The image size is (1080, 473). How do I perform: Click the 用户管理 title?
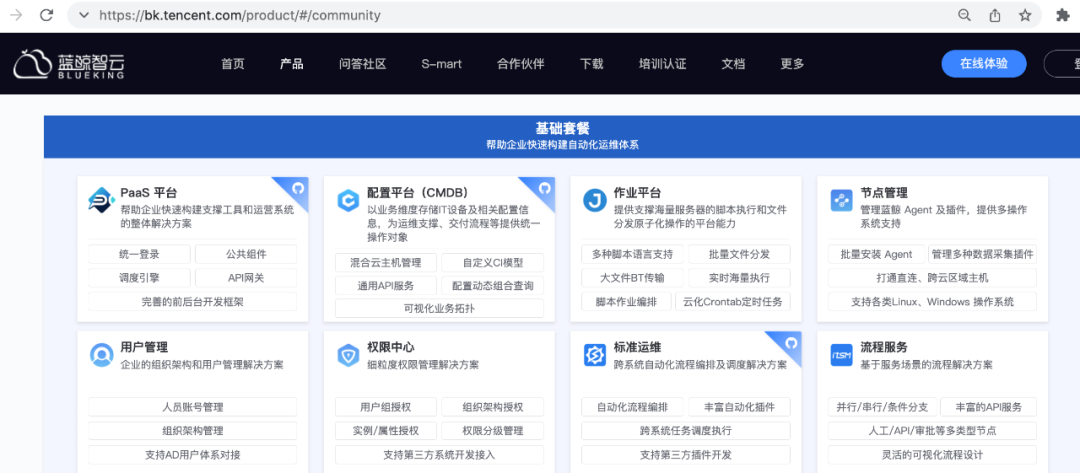click(144, 347)
